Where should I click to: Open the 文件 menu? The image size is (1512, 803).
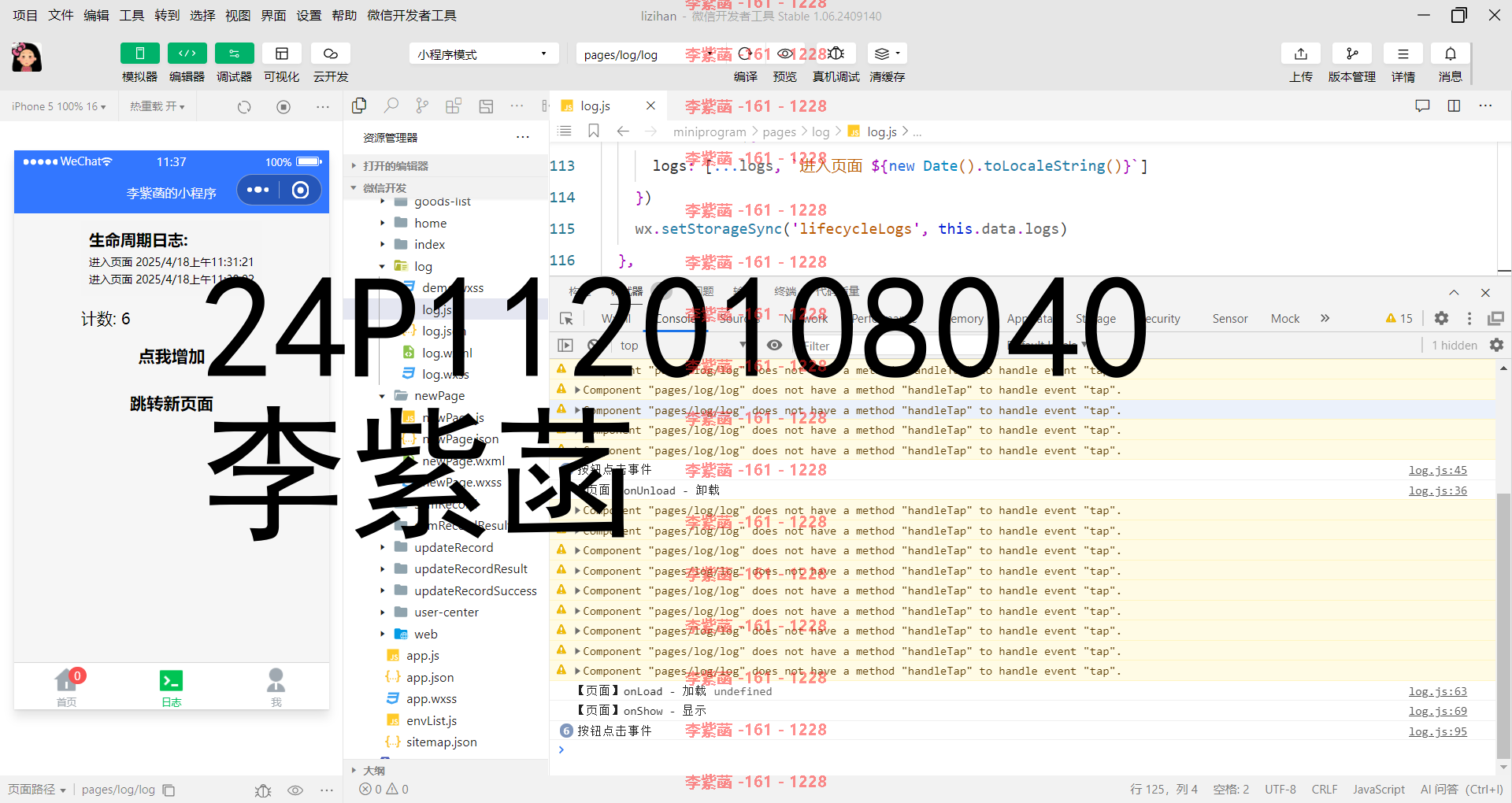point(61,15)
